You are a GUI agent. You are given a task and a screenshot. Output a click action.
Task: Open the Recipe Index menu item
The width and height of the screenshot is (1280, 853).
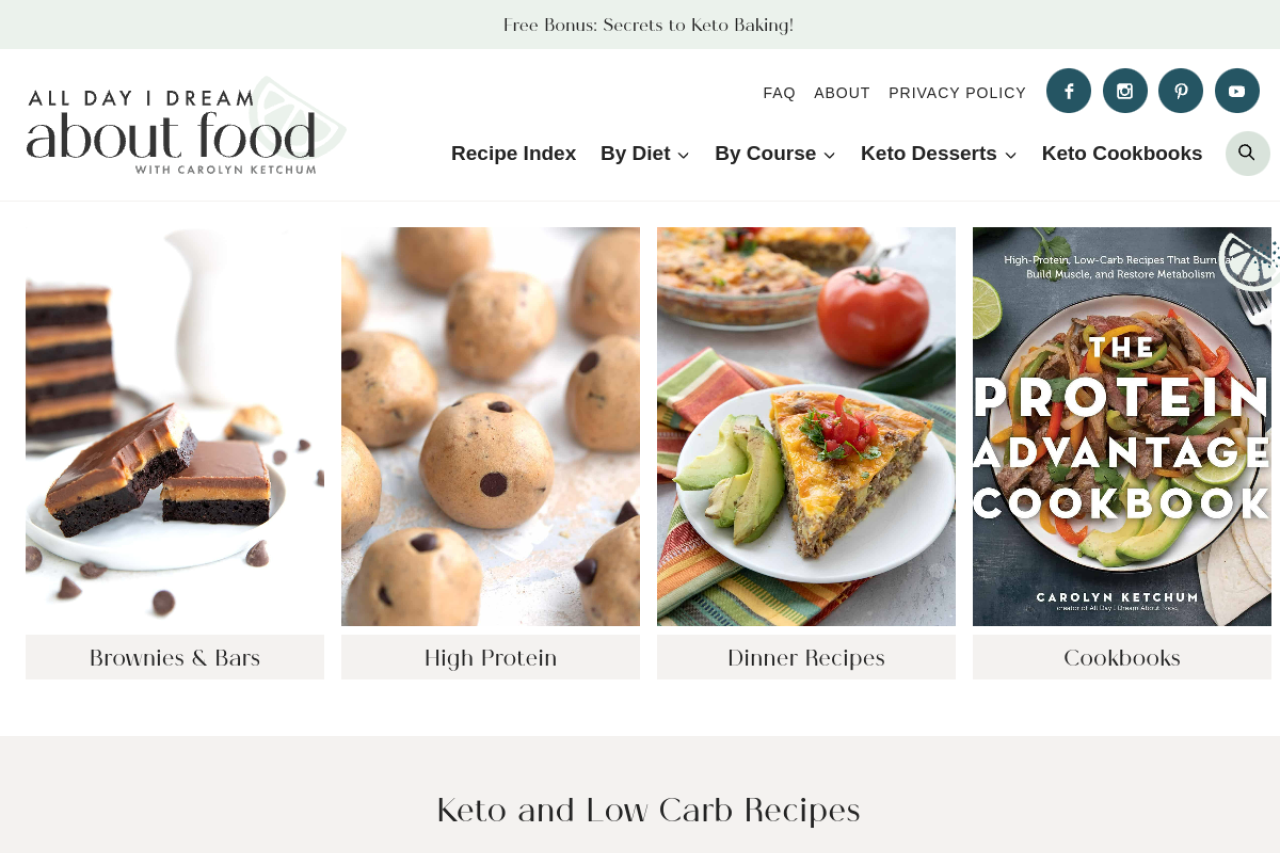[x=513, y=153]
